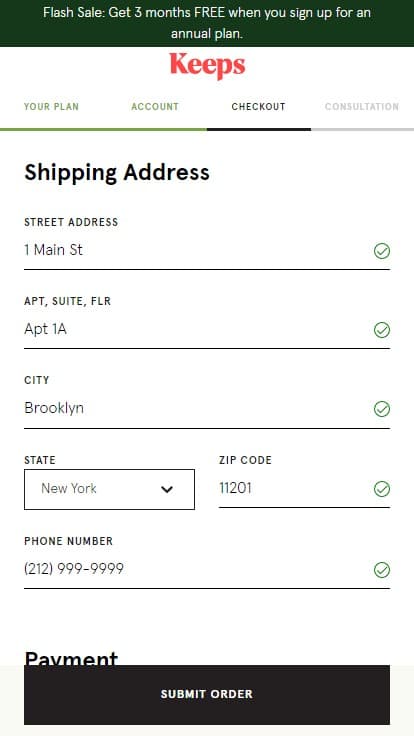
Task: Click the Flash Sale banner
Action: (x=207, y=23)
